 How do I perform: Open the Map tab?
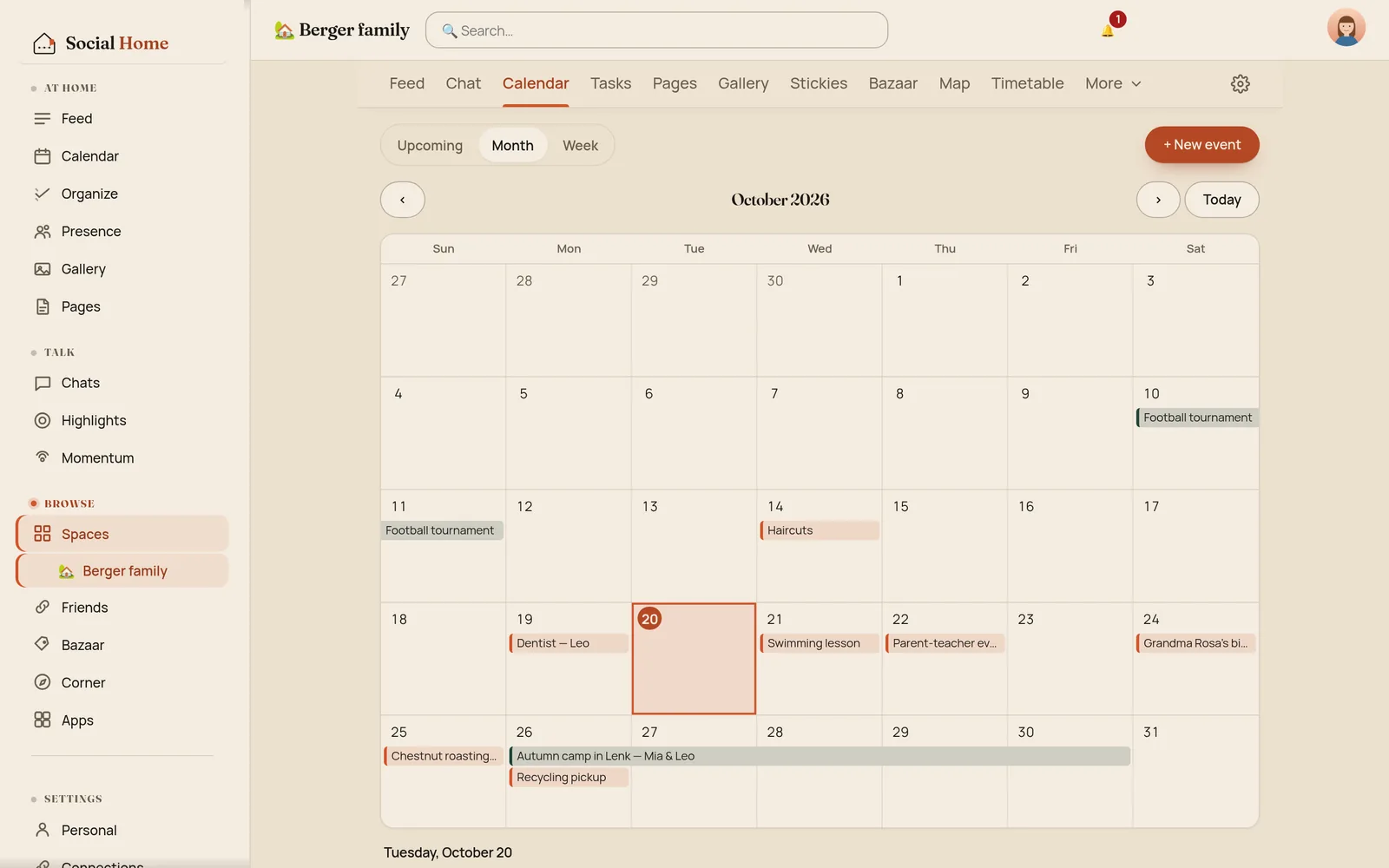click(x=954, y=83)
